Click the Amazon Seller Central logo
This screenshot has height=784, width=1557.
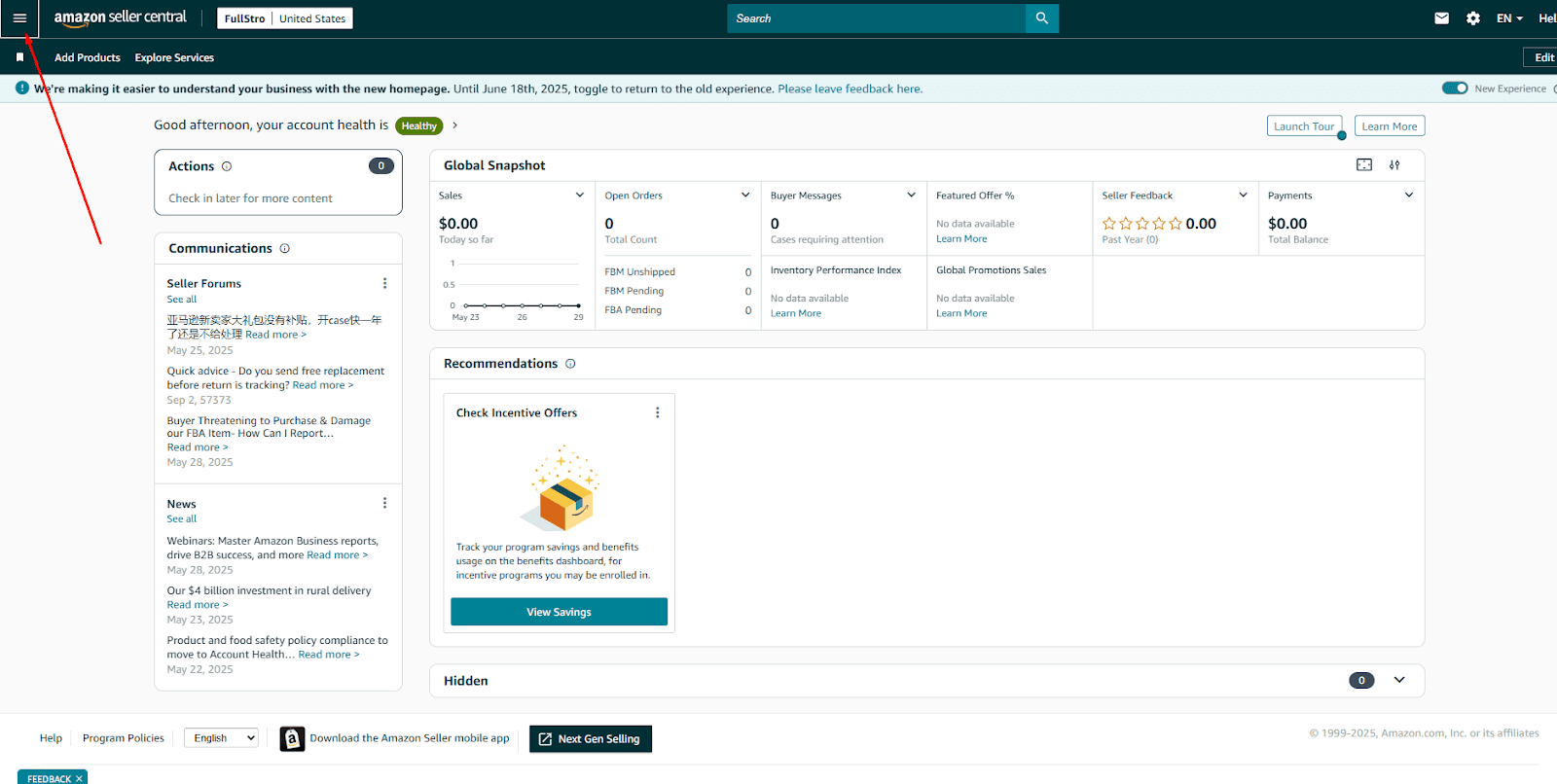[120, 18]
